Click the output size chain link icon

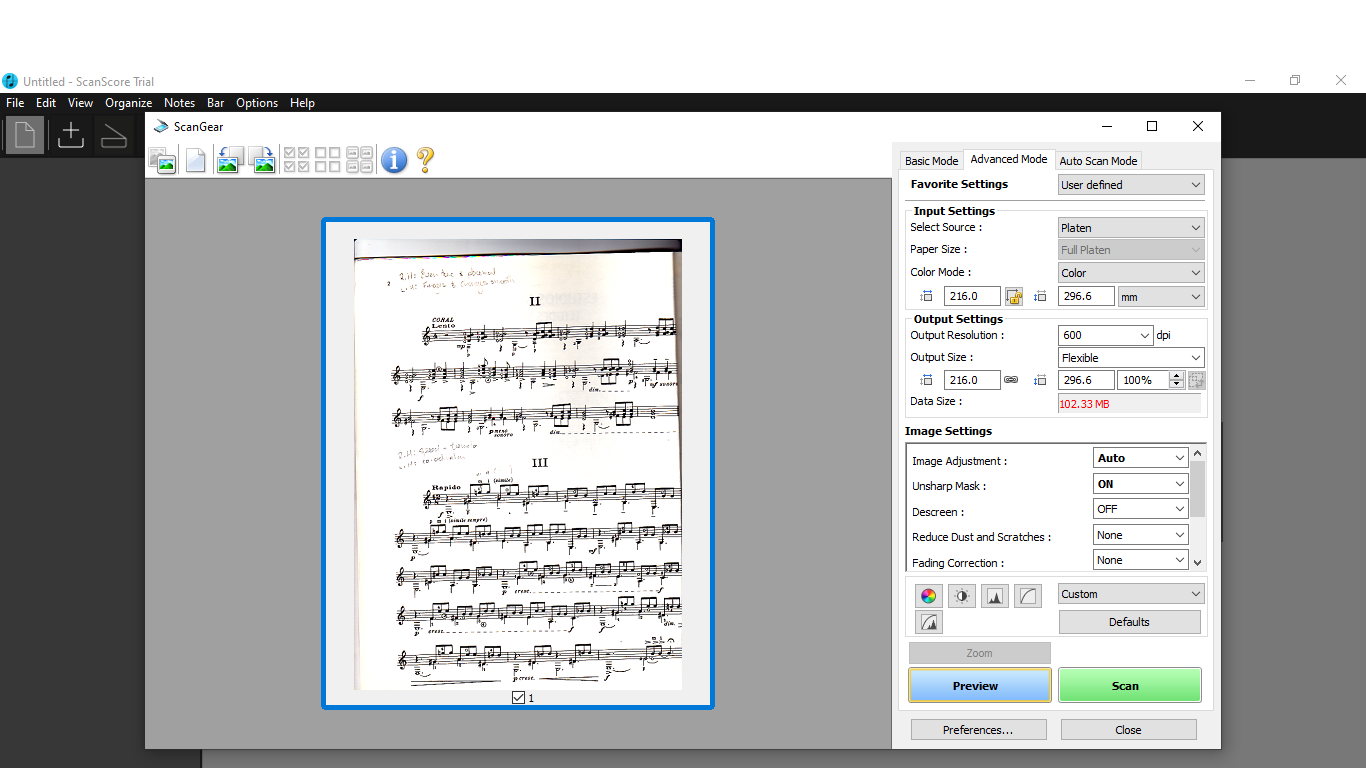tap(1011, 380)
